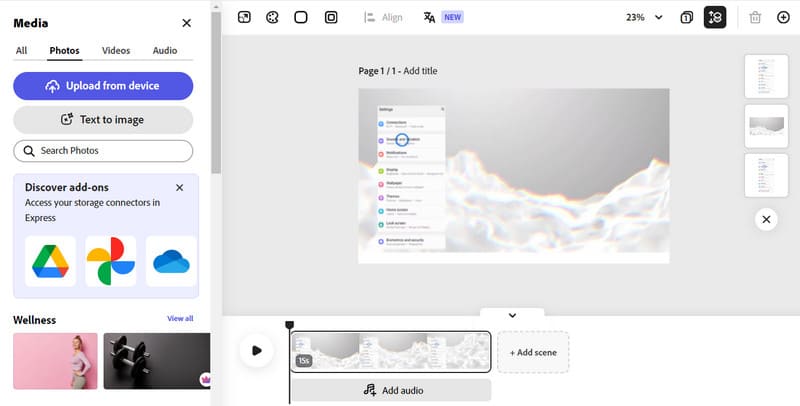Viewport: 800px width, 406px height.
Task: Play the timeline video
Action: click(x=257, y=350)
